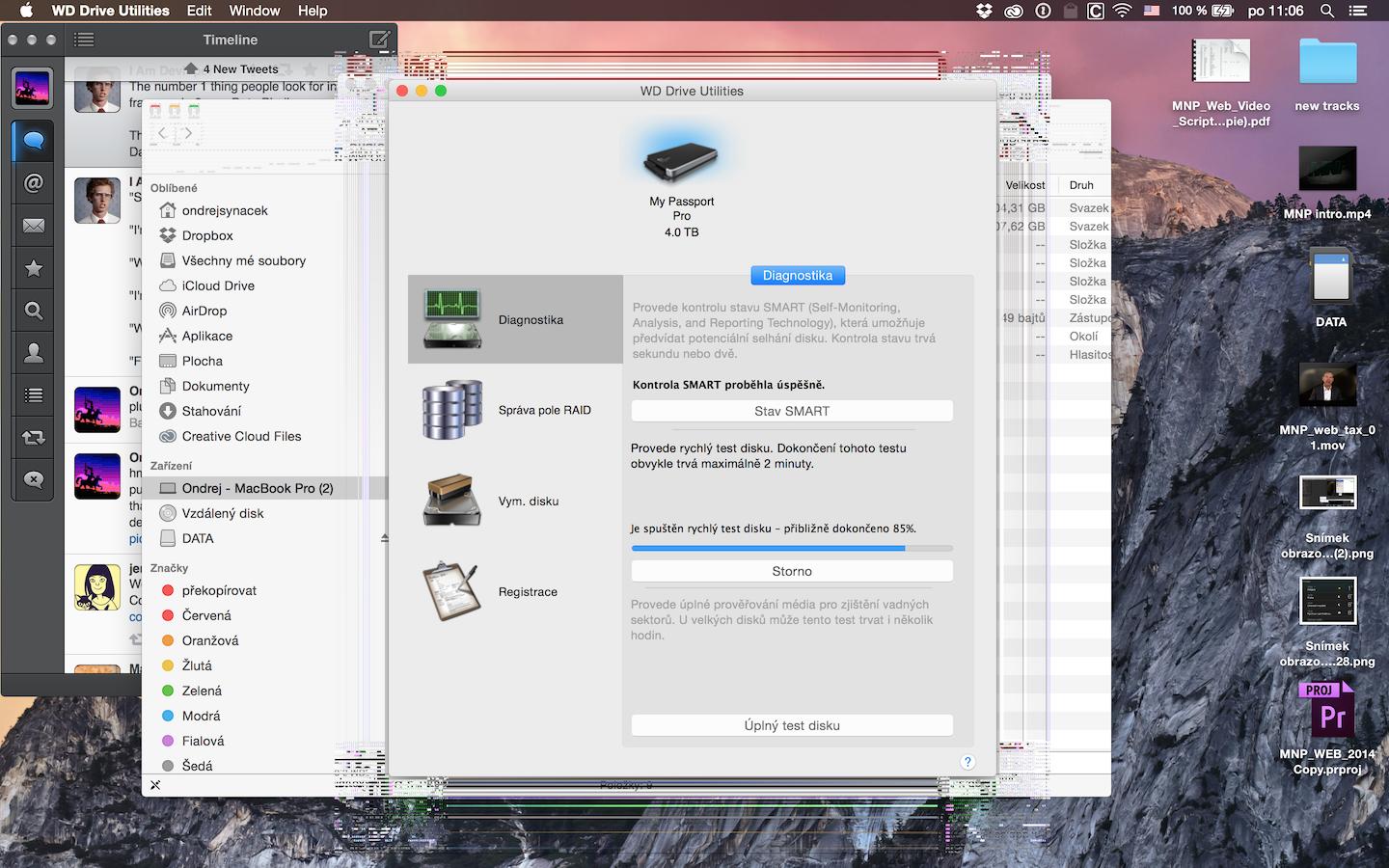
Task: Open Search magnifier in Twitter sidebar
Action: coord(33,311)
